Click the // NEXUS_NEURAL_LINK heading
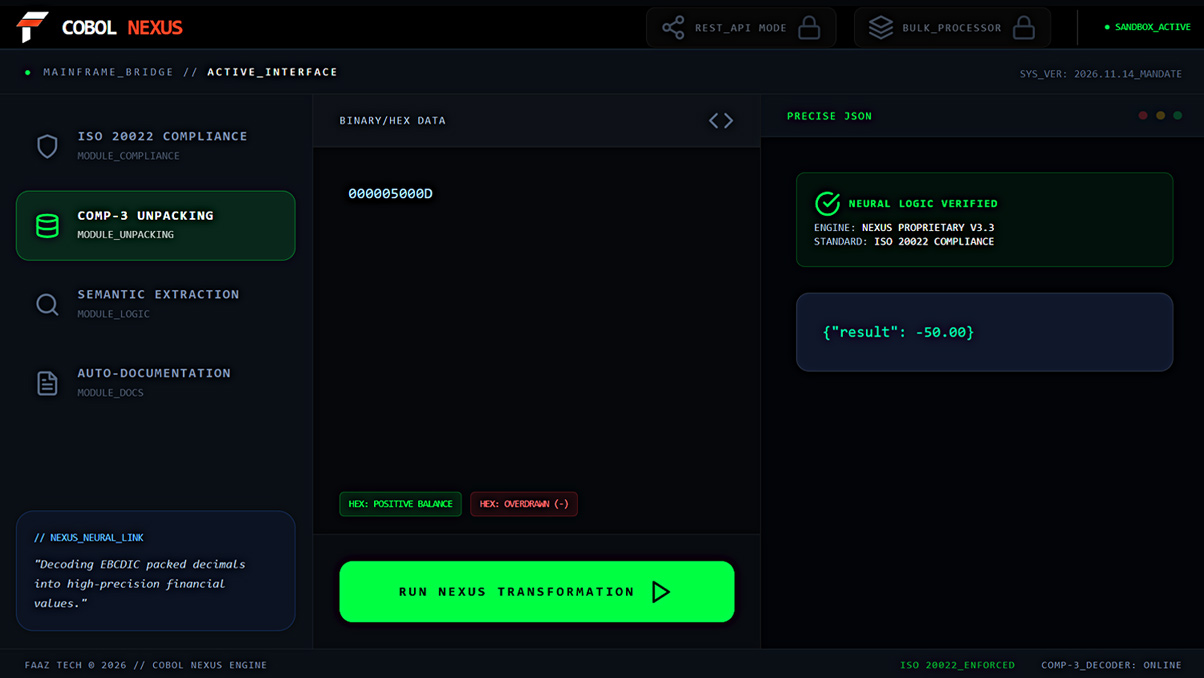The width and height of the screenshot is (1204, 678). pos(89,538)
